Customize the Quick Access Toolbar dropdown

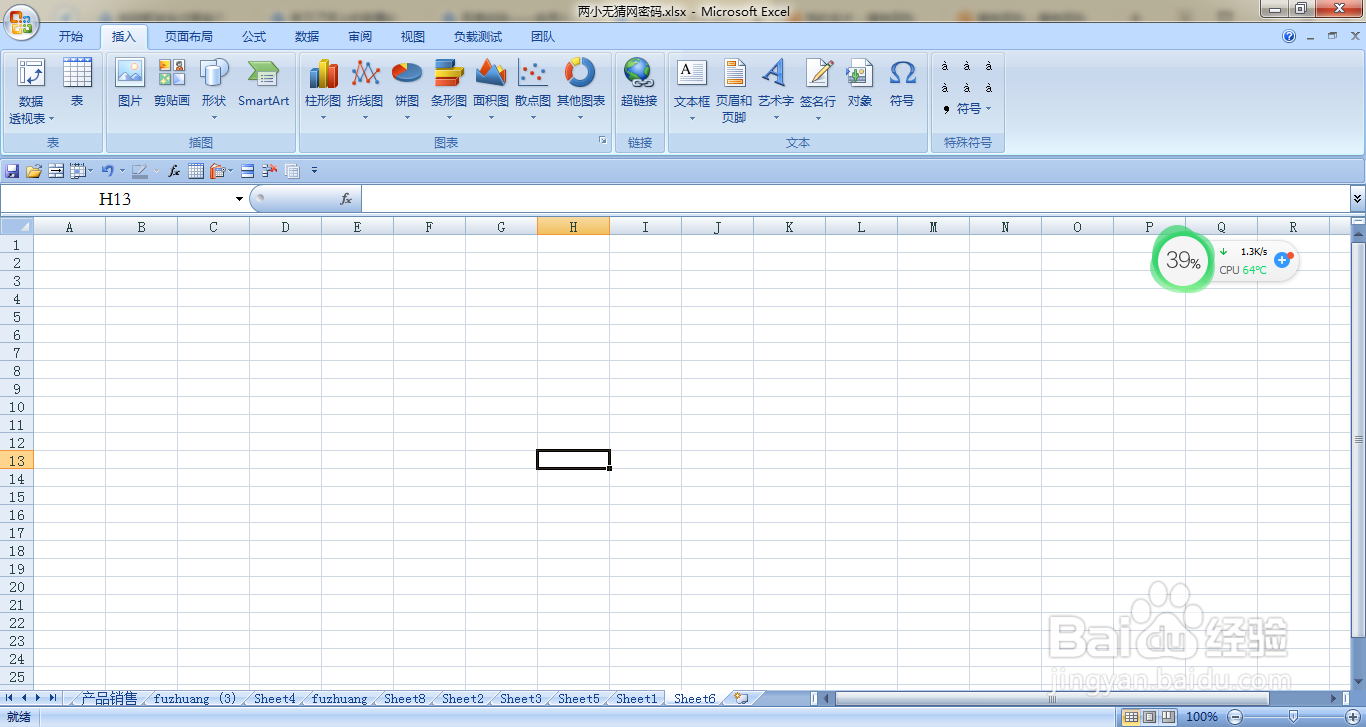(x=314, y=171)
